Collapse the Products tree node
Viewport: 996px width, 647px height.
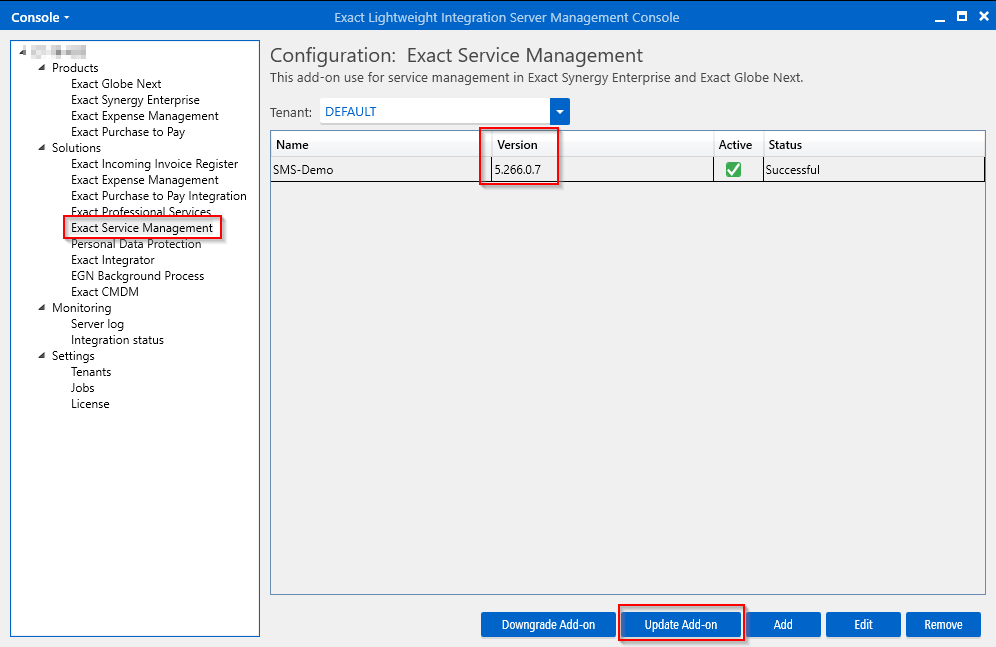(x=42, y=67)
